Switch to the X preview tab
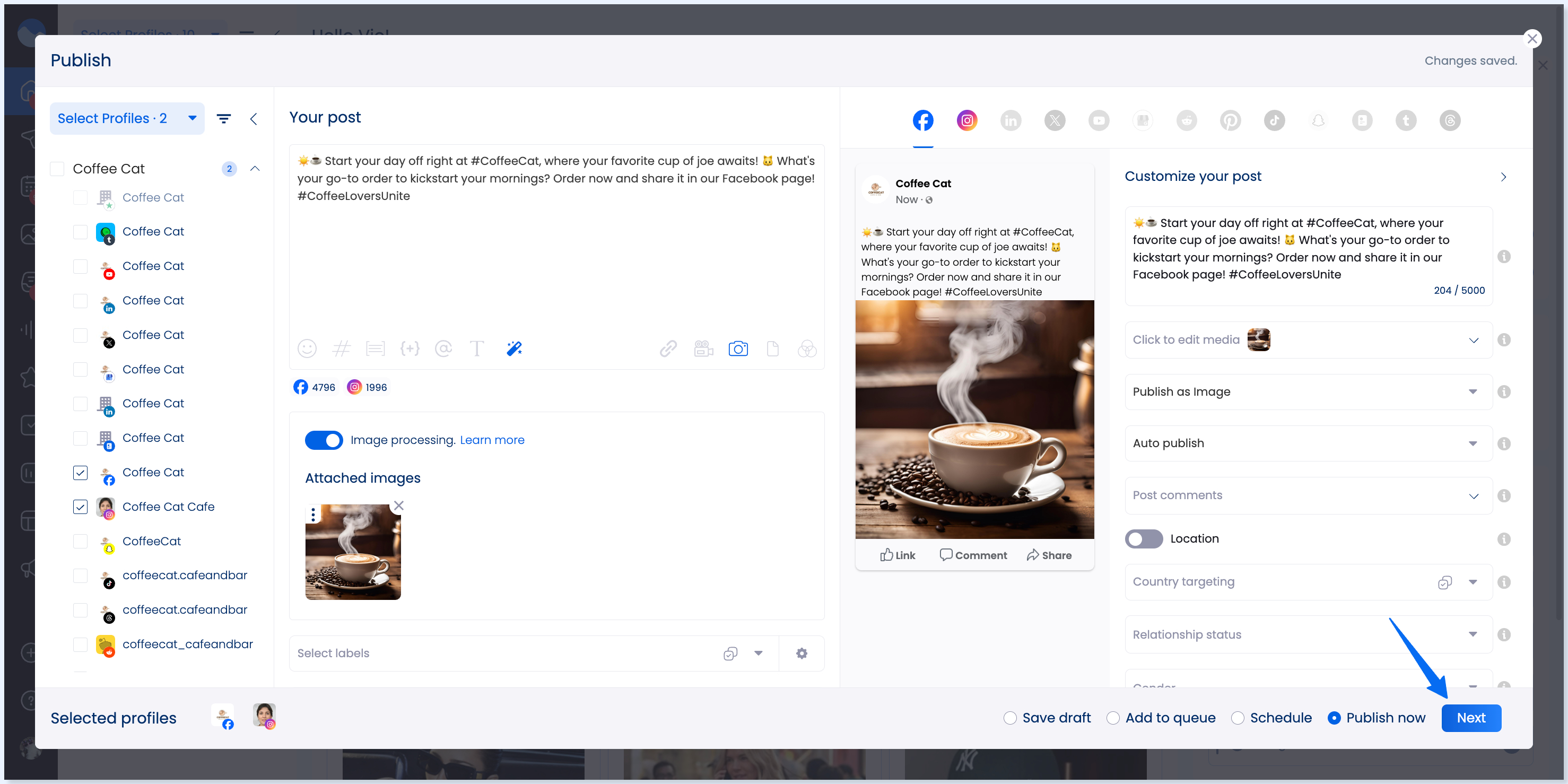This screenshot has height=784, width=1568. click(x=1055, y=120)
